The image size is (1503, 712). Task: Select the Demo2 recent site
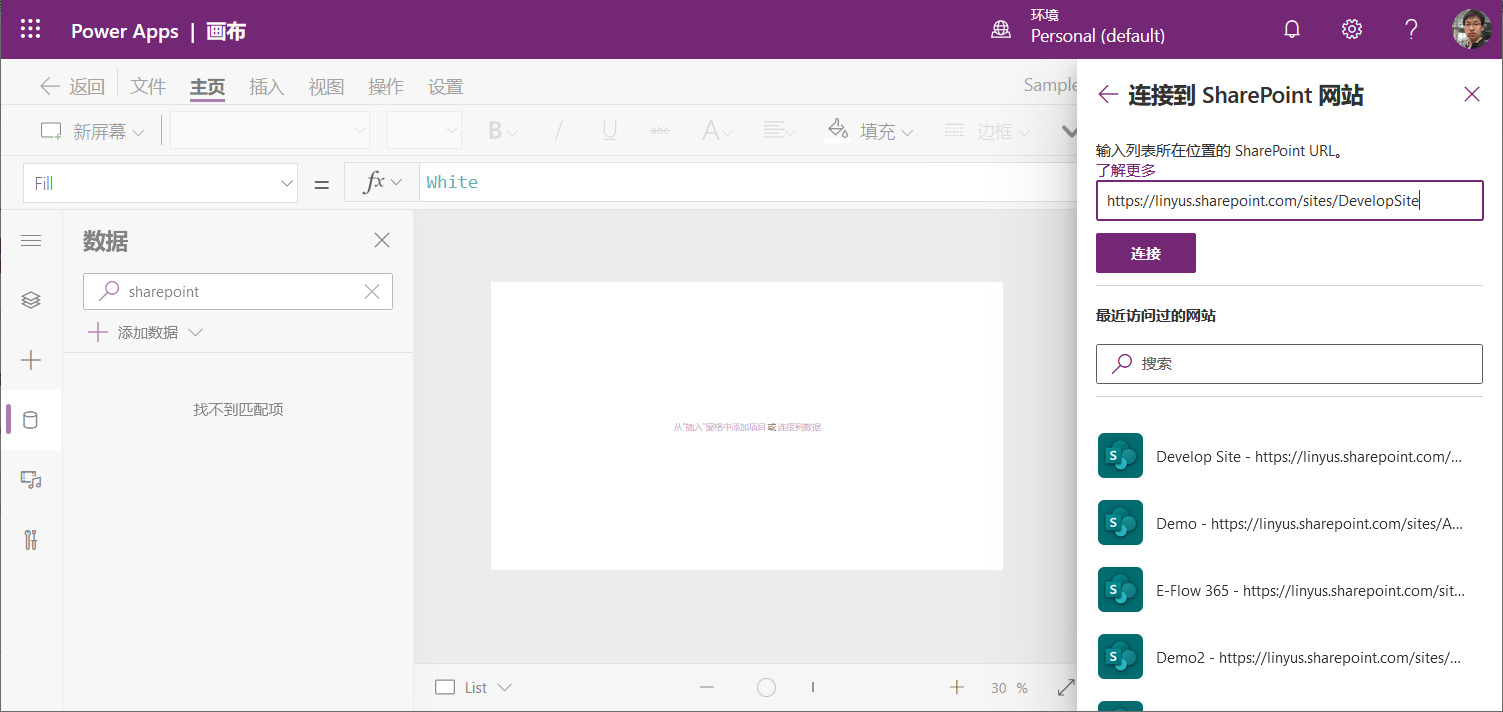tap(1289, 657)
